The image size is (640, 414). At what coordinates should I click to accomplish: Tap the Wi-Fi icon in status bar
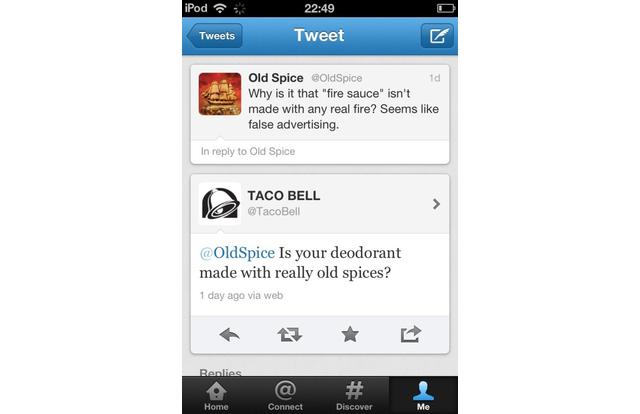[x=220, y=8]
